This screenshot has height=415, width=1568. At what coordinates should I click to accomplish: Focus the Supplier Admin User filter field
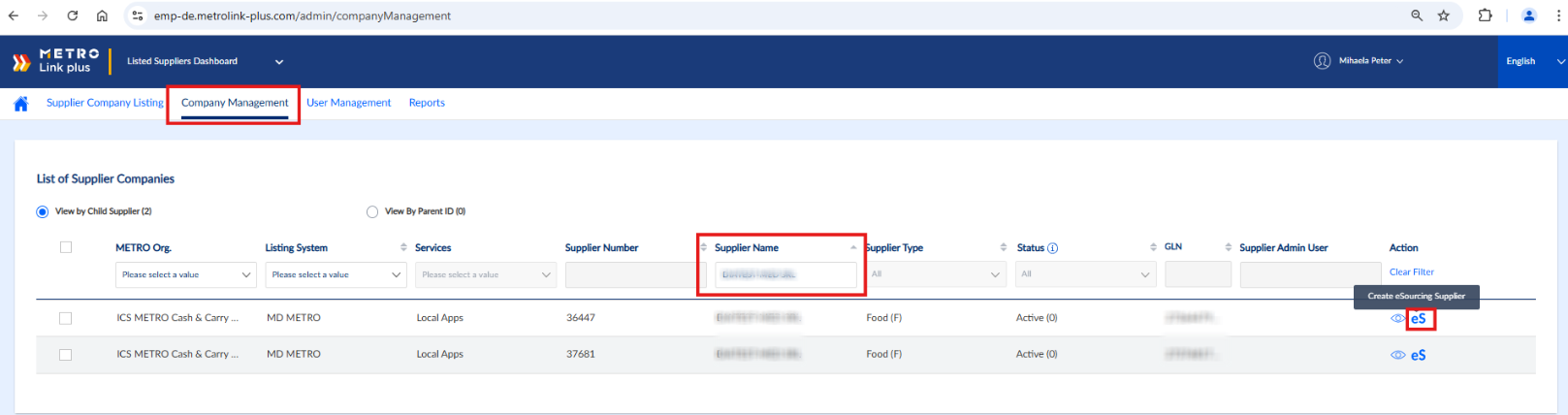pyautogui.click(x=1310, y=274)
